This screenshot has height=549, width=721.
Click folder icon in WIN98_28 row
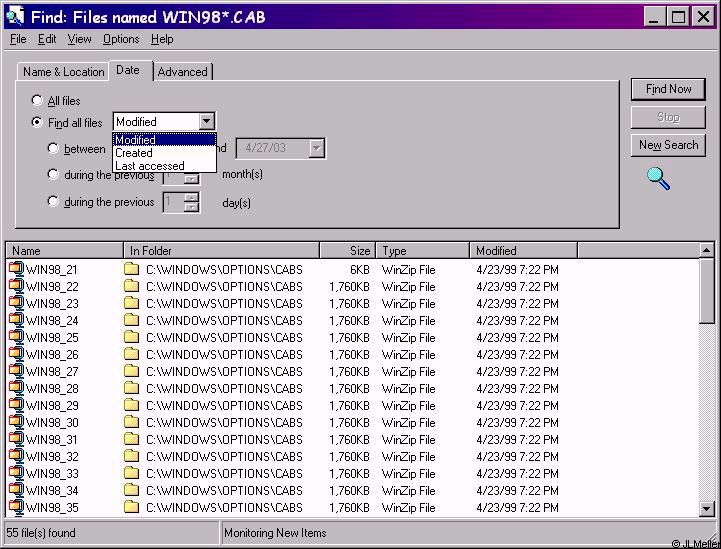(132, 388)
